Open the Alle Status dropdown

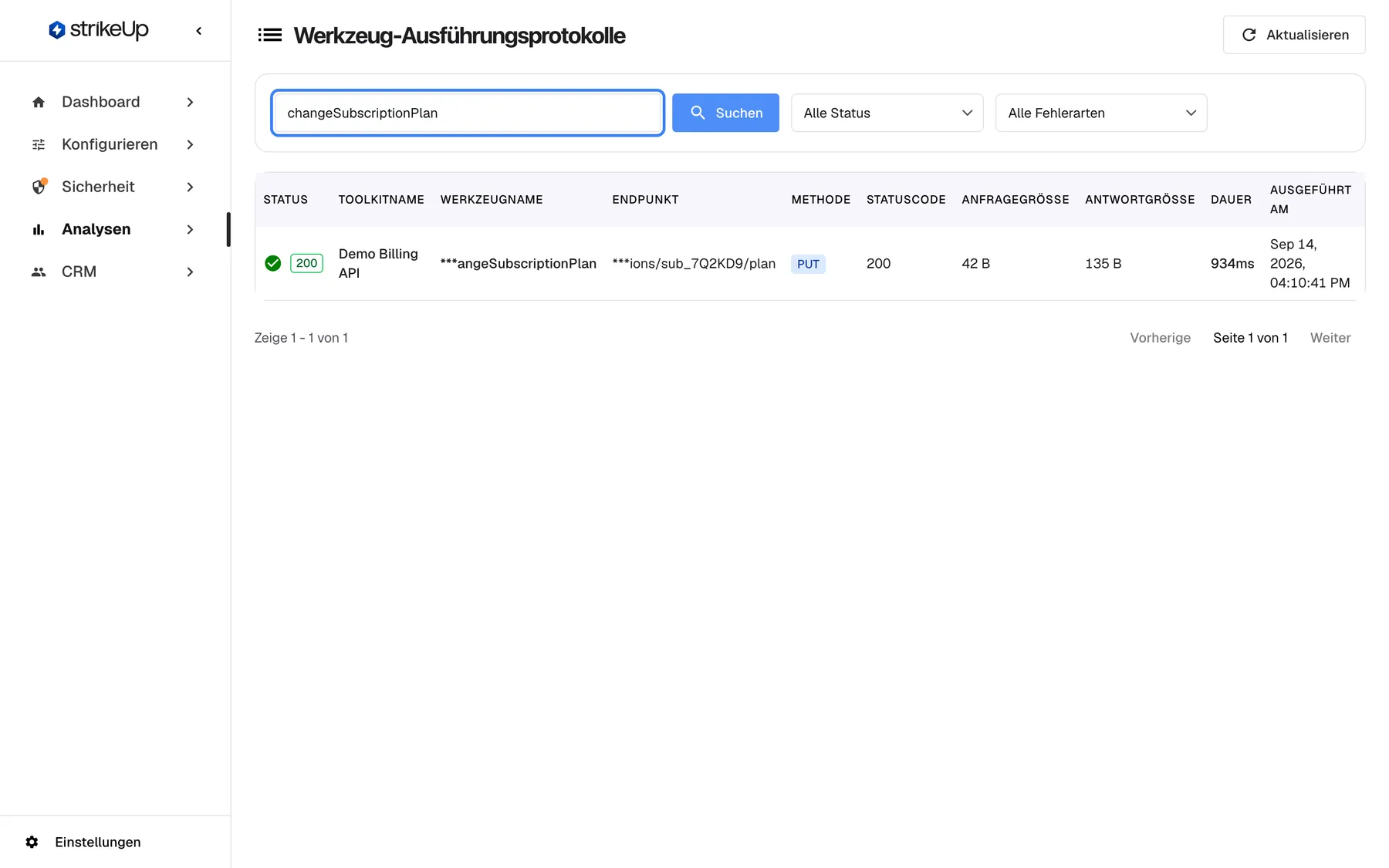[887, 113]
